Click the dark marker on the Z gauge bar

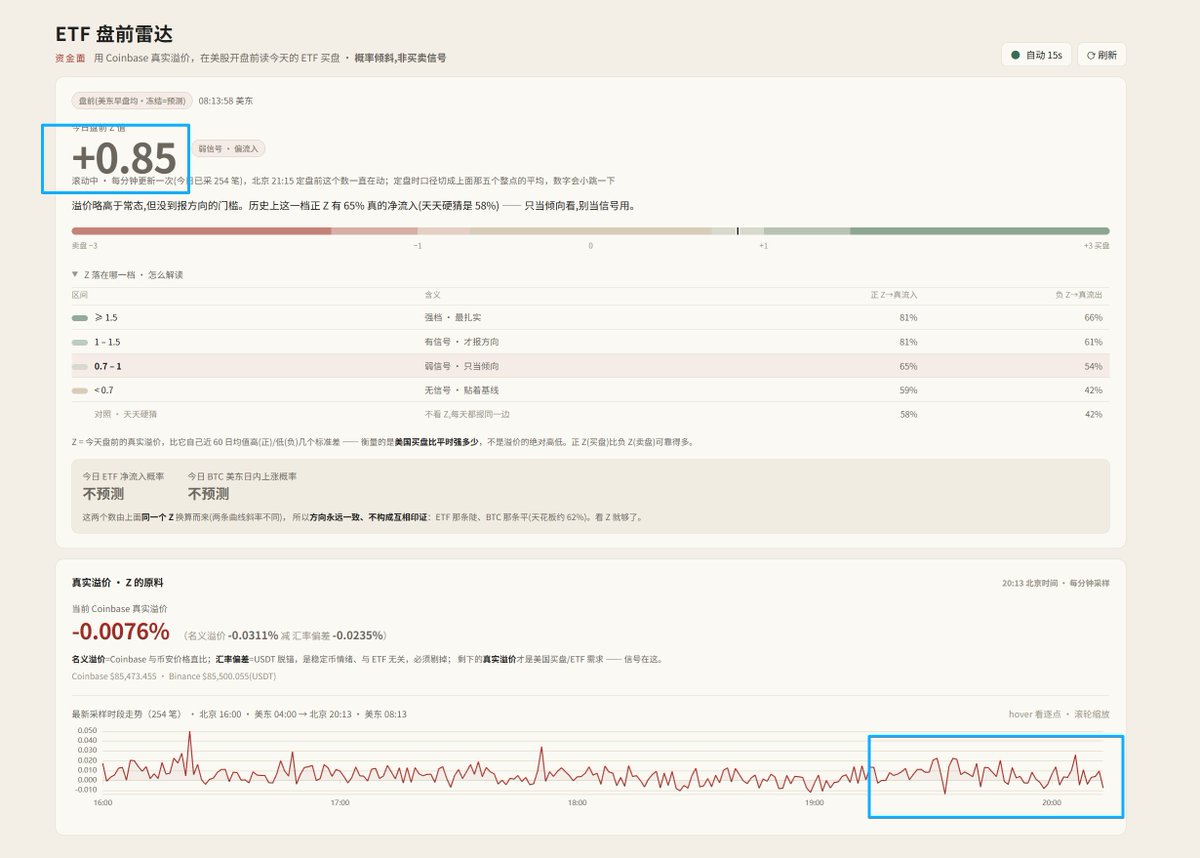point(737,231)
